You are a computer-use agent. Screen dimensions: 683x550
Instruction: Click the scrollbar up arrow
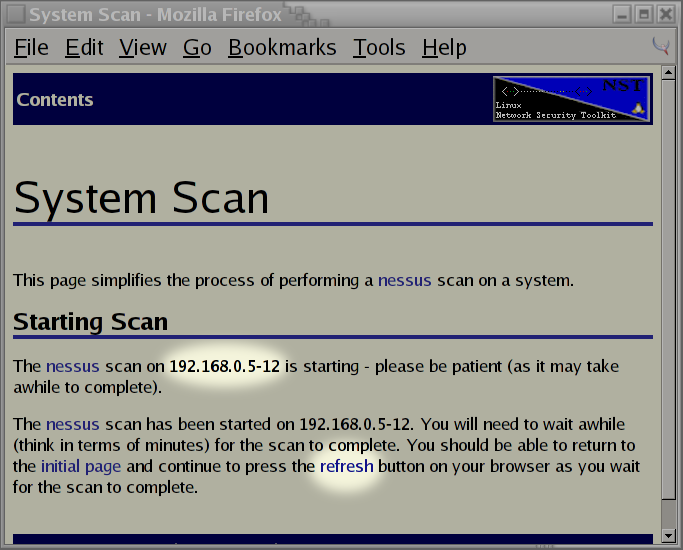click(x=668, y=72)
